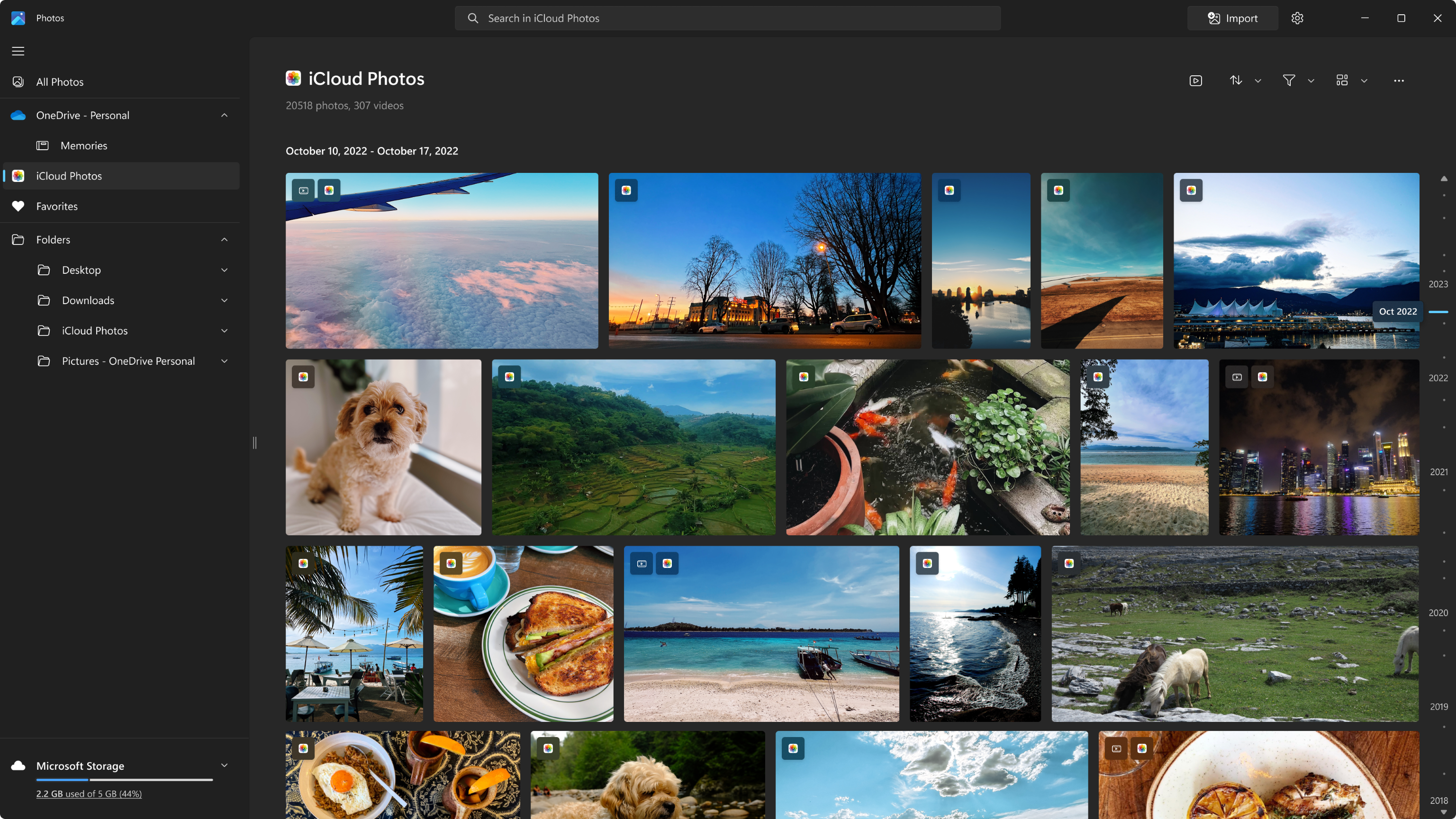Select iCloud Photos in sidebar
Image resolution: width=1456 pixels, height=819 pixels.
coord(120,176)
